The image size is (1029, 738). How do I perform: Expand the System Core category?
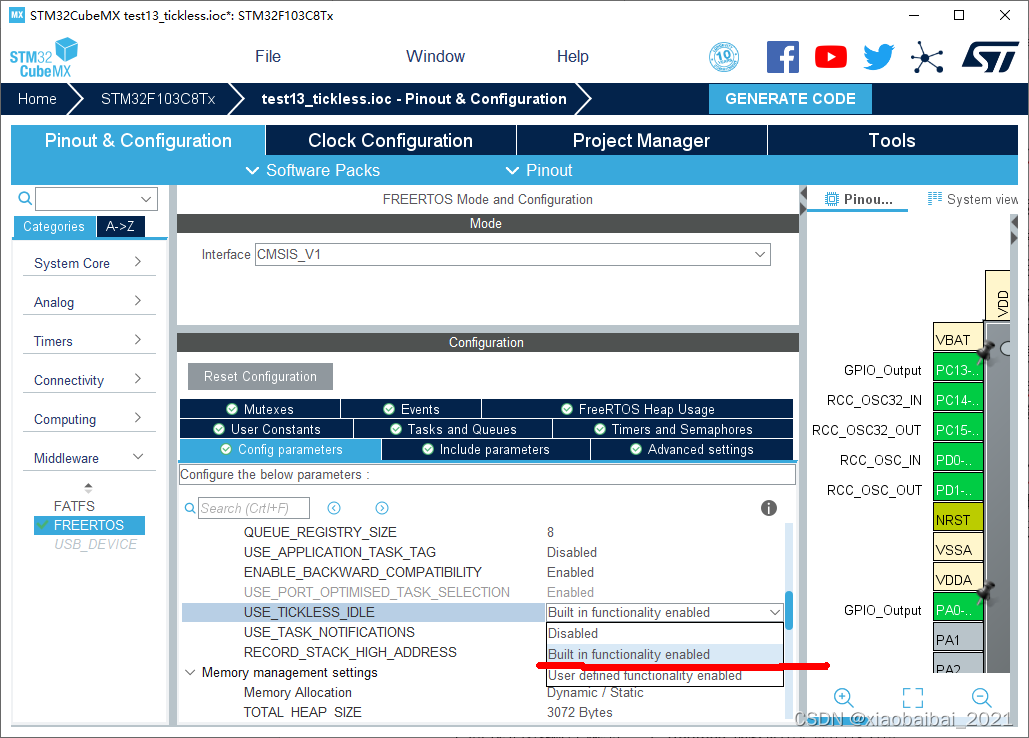coord(89,262)
